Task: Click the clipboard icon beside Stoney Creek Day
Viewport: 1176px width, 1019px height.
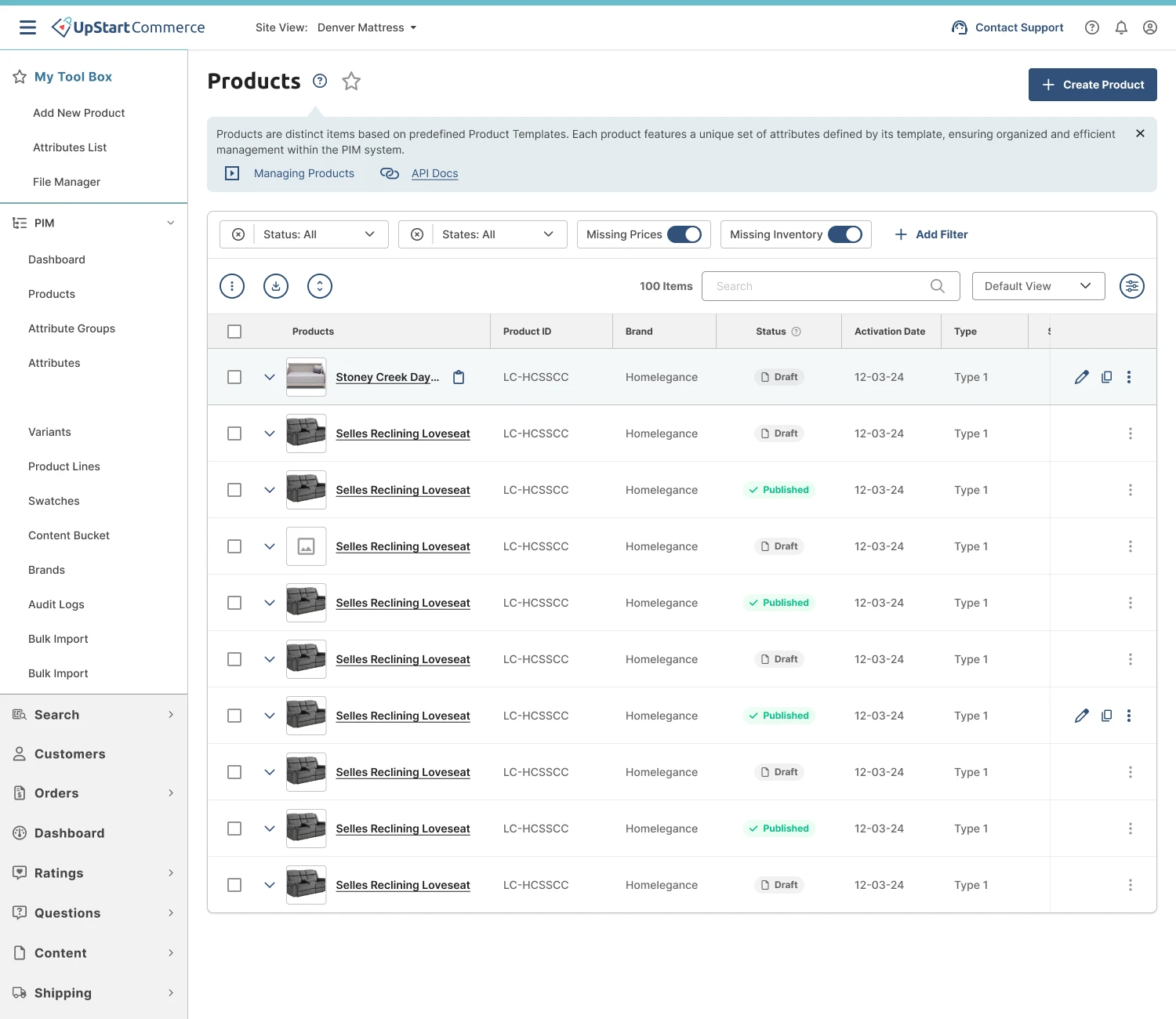Action: 459,377
